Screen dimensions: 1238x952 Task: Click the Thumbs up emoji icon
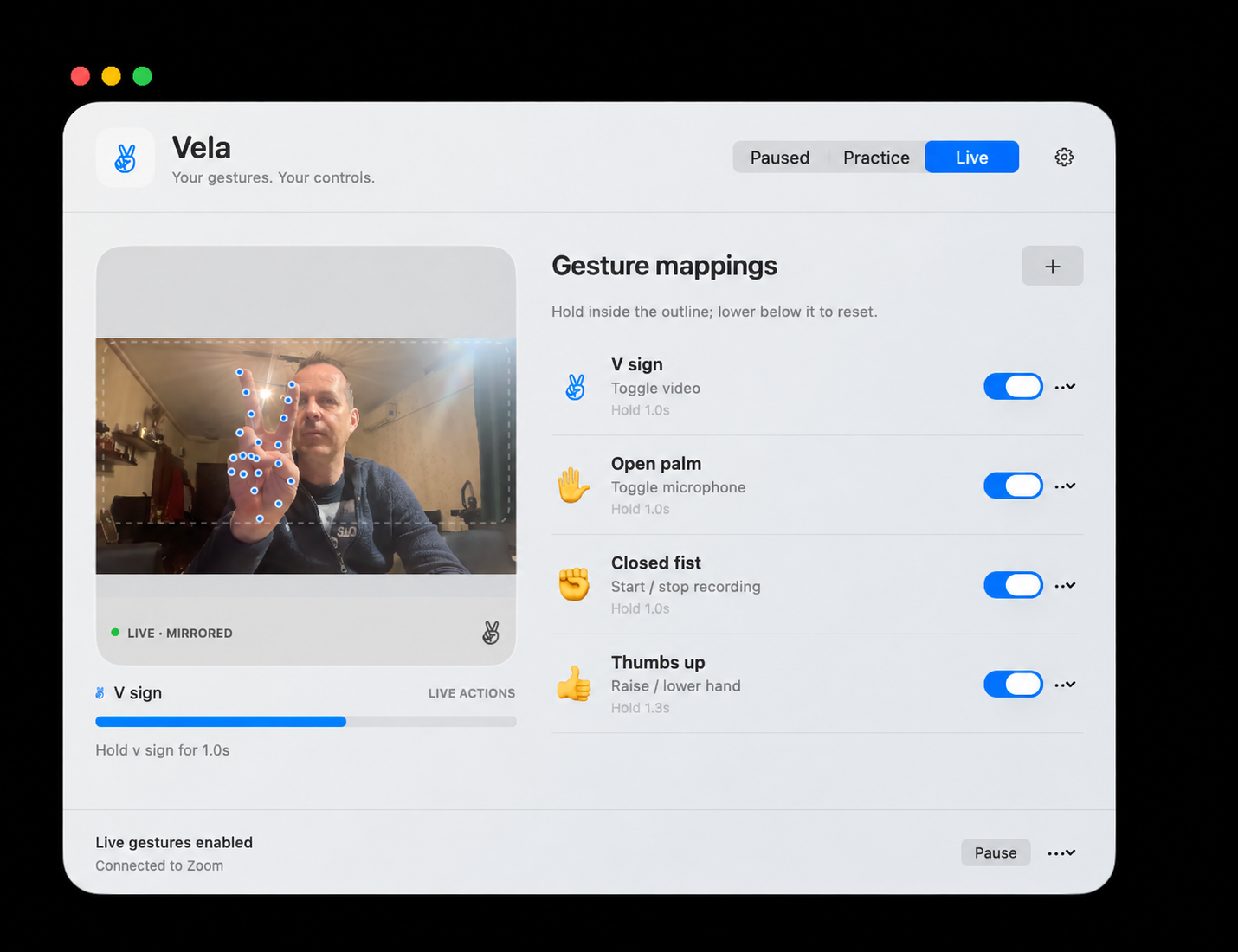(573, 684)
